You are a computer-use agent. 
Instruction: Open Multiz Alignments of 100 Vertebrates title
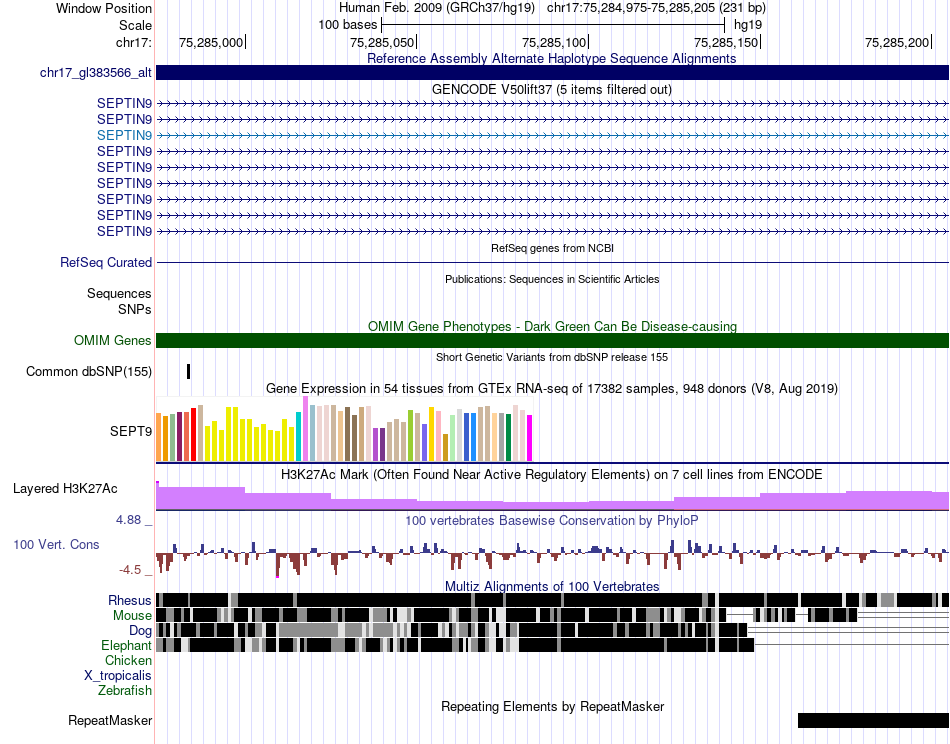[x=552, y=586]
